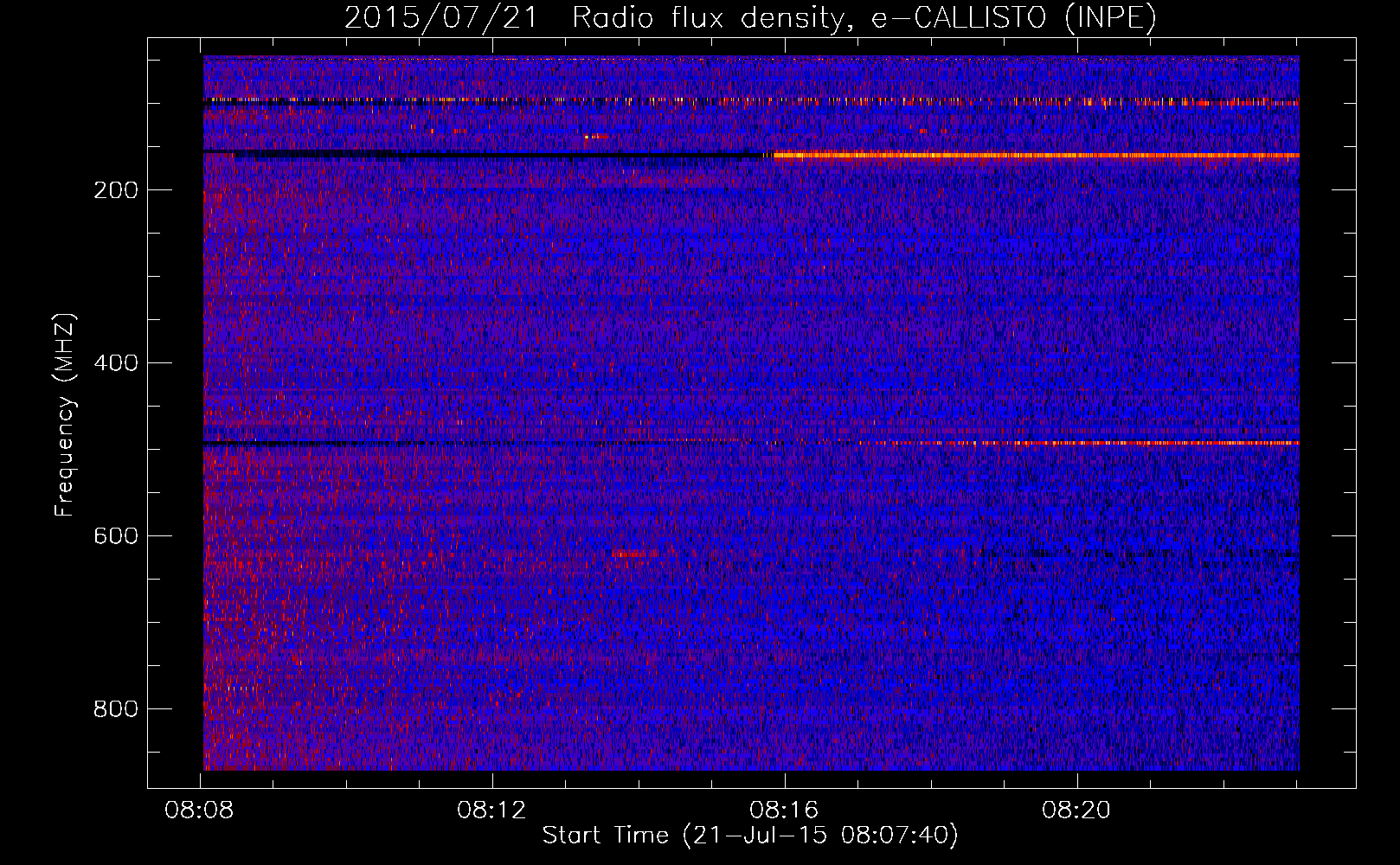Click the 08:08 time tick label
The image size is (1400, 865).
[x=200, y=811]
